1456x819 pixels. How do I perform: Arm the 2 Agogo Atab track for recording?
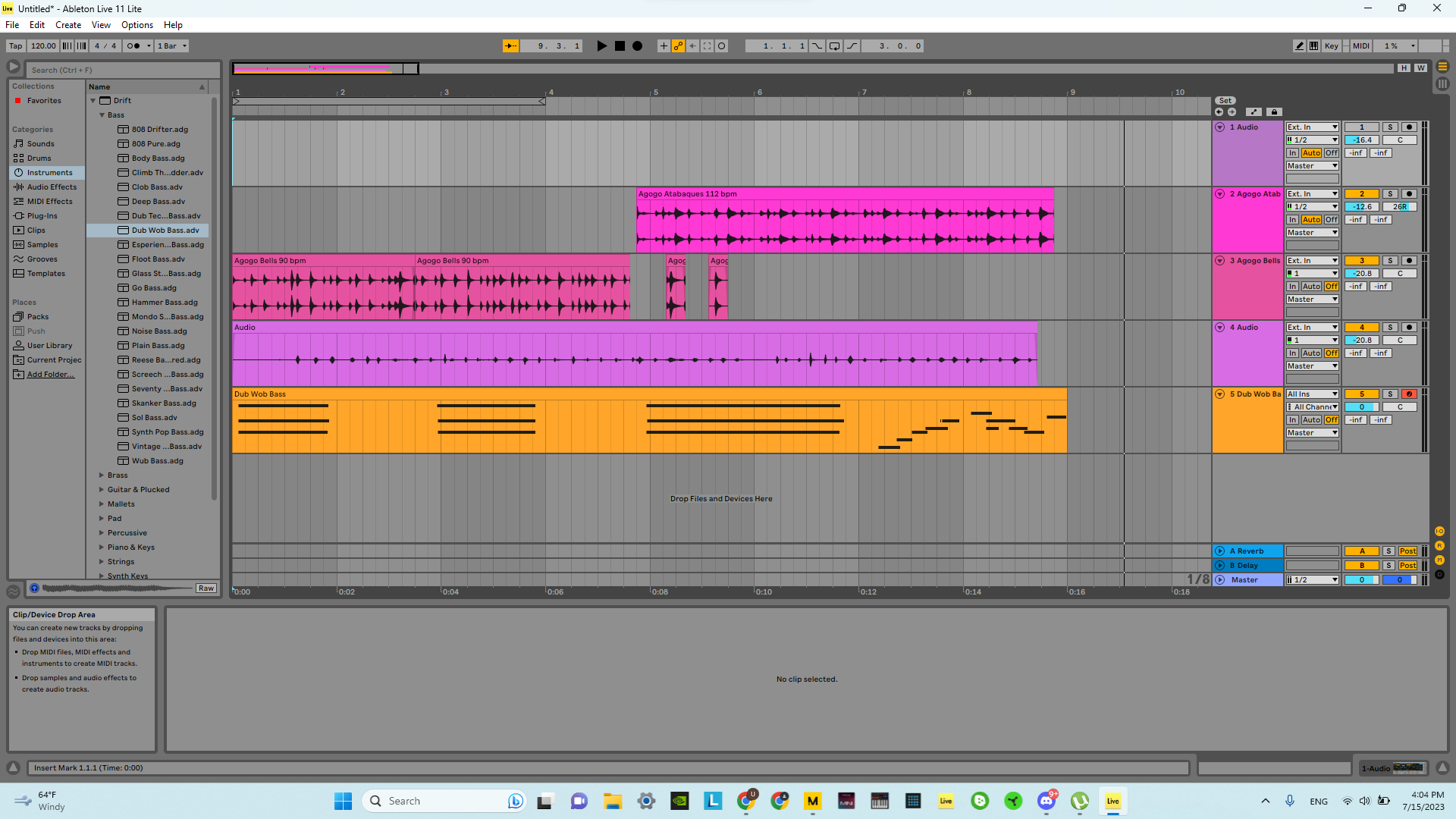point(1409,194)
